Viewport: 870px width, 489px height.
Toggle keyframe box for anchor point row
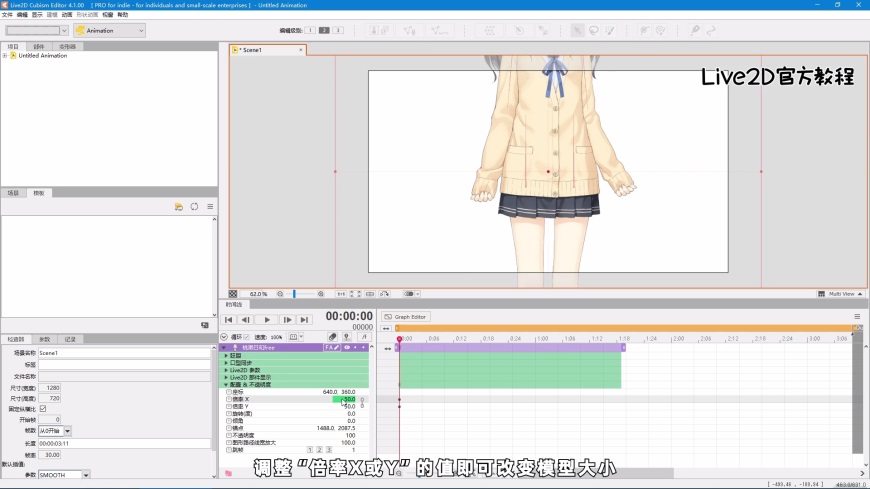click(229, 428)
